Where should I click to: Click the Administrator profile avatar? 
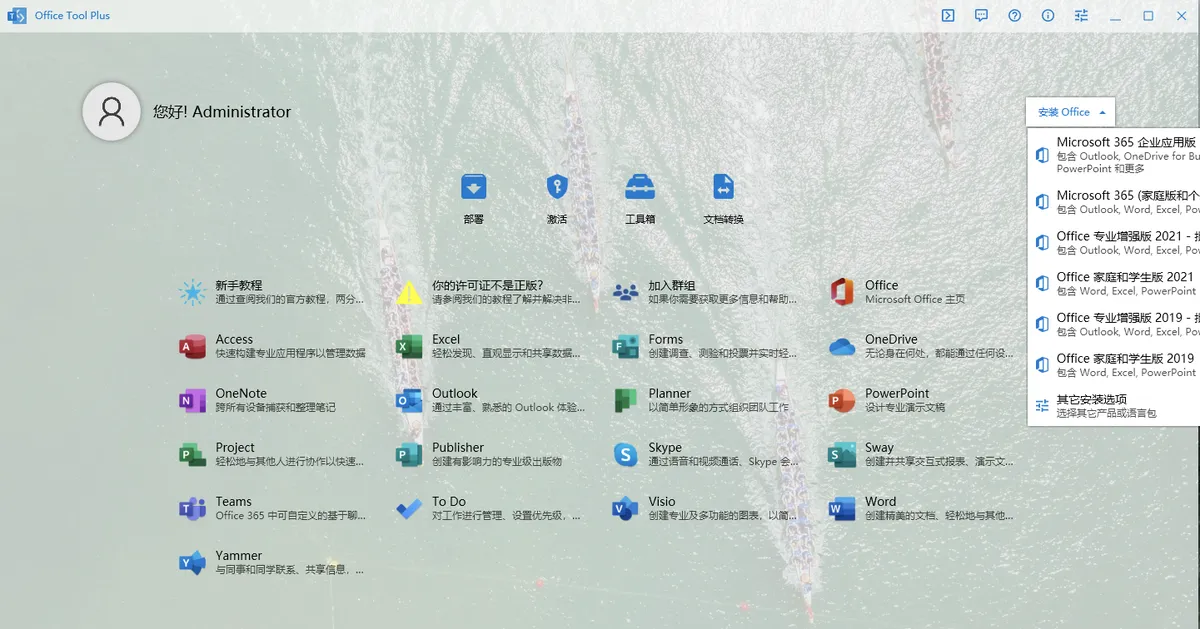tap(111, 111)
